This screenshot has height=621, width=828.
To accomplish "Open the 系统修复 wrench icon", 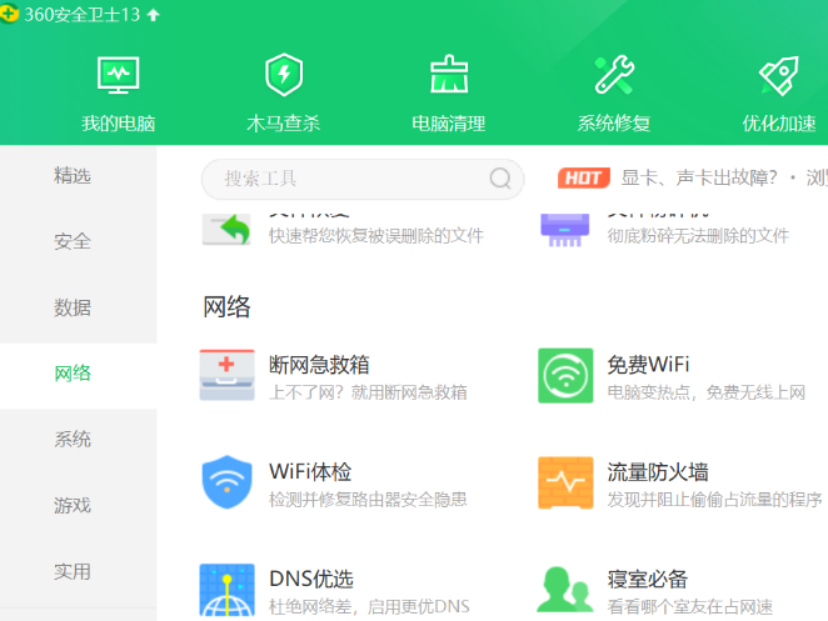I will [614, 74].
